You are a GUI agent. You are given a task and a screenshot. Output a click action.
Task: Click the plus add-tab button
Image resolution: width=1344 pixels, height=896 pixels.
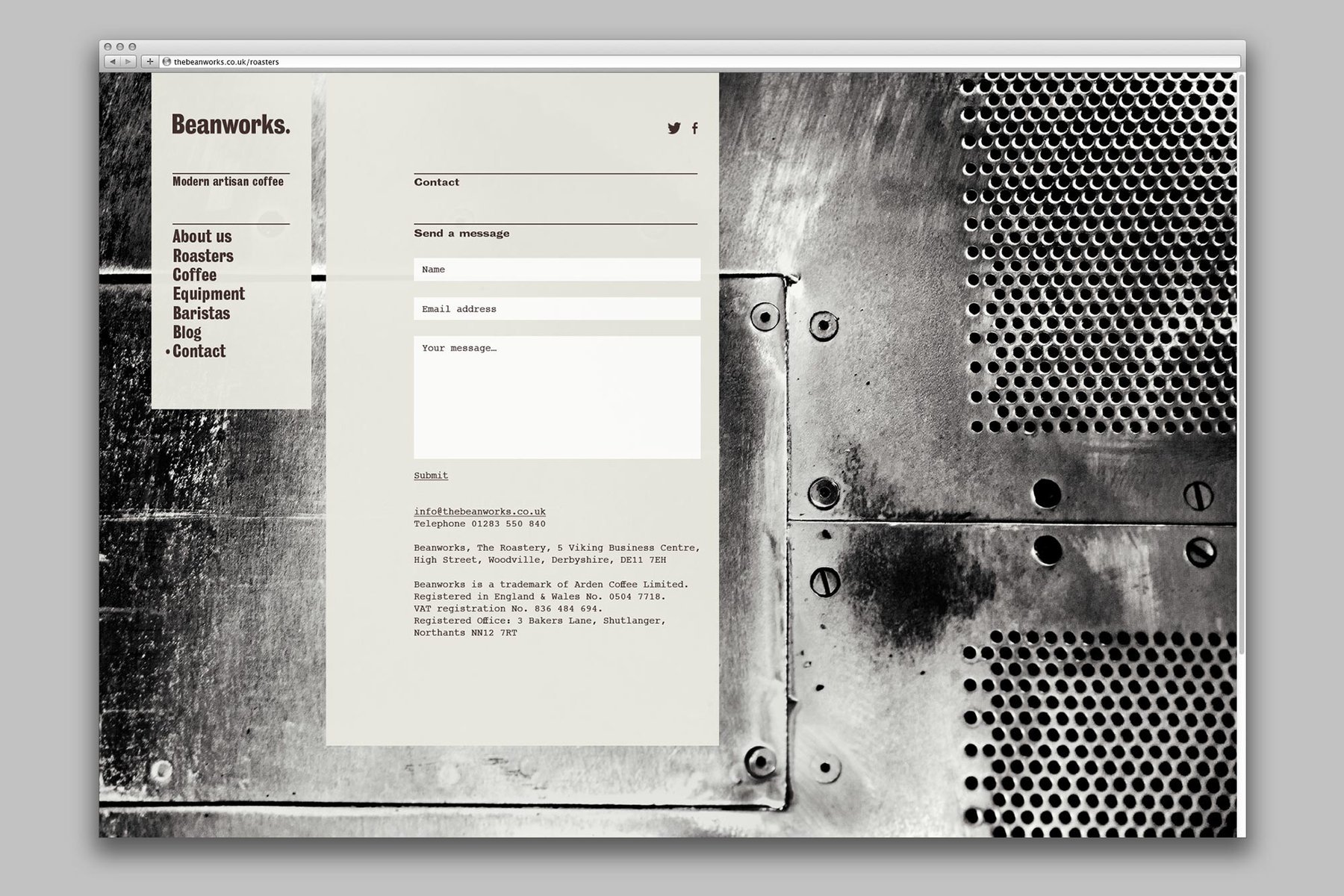coord(150,62)
